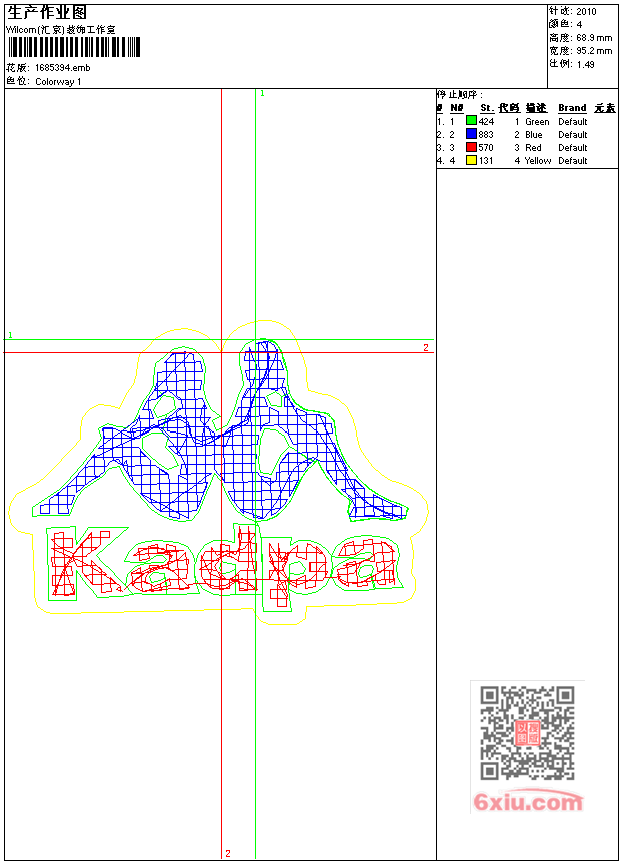Click the color count value '4' in the header
The height and width of the screenshot is (861, 620).
(579, 24)
